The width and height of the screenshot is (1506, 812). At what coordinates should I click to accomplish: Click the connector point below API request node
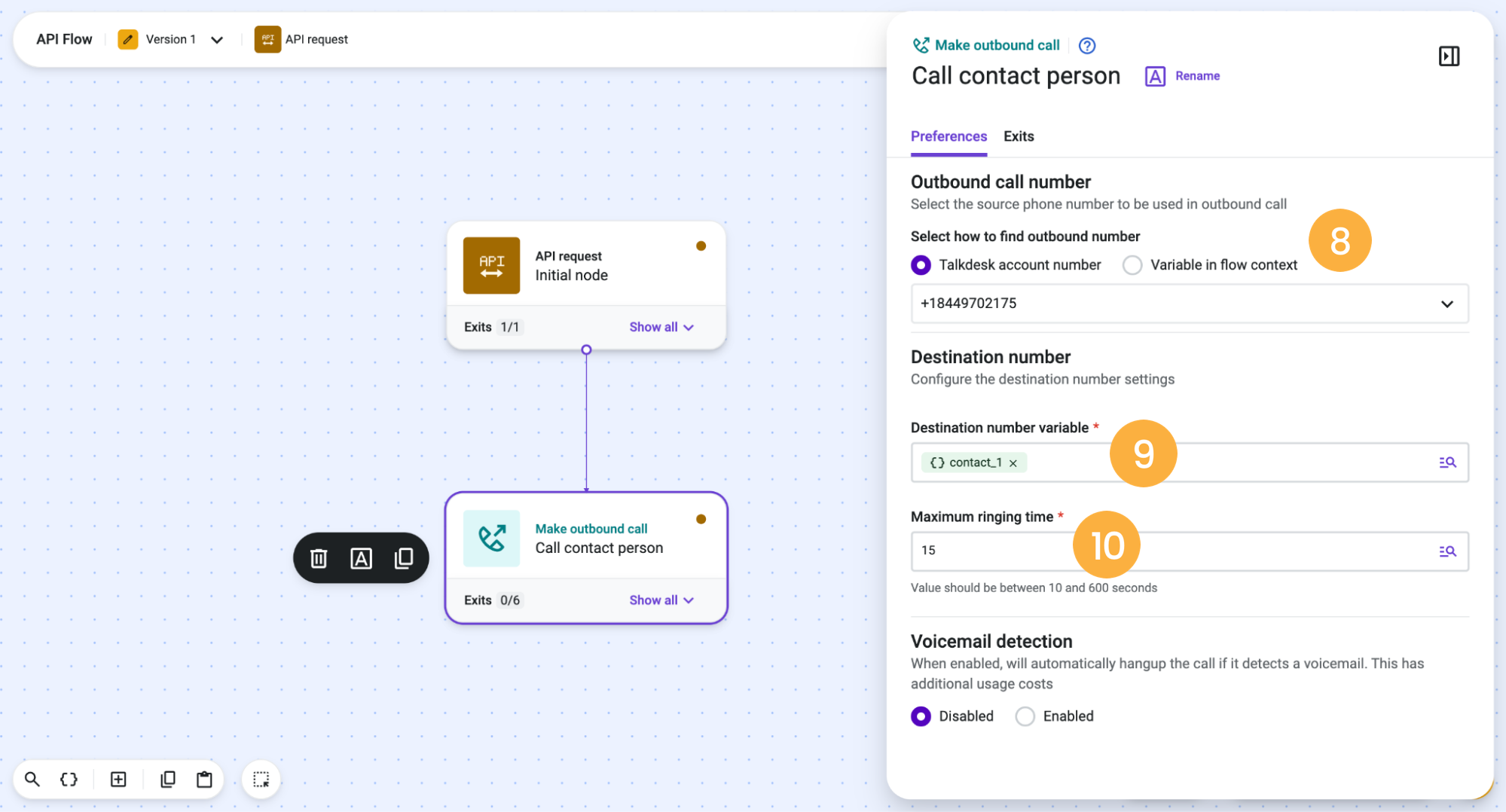click(x=586, y=350)
